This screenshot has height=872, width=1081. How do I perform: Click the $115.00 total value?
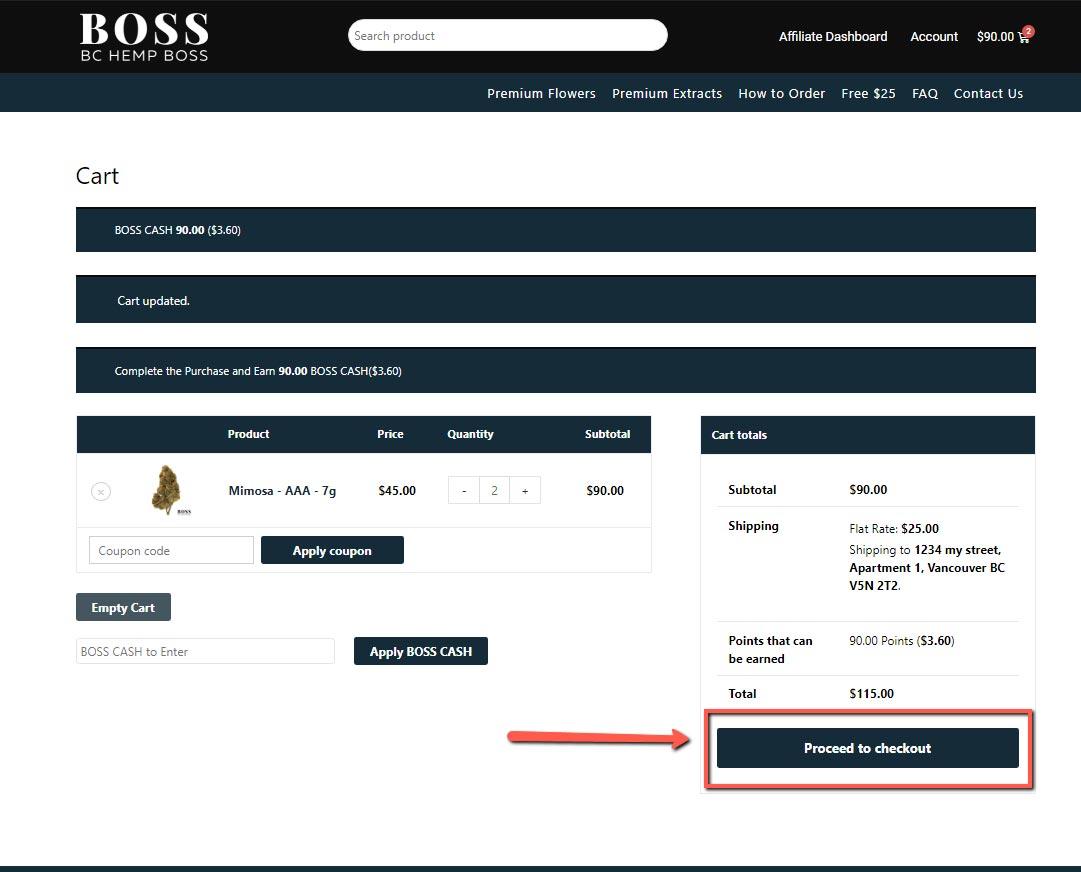click(871, 693)
